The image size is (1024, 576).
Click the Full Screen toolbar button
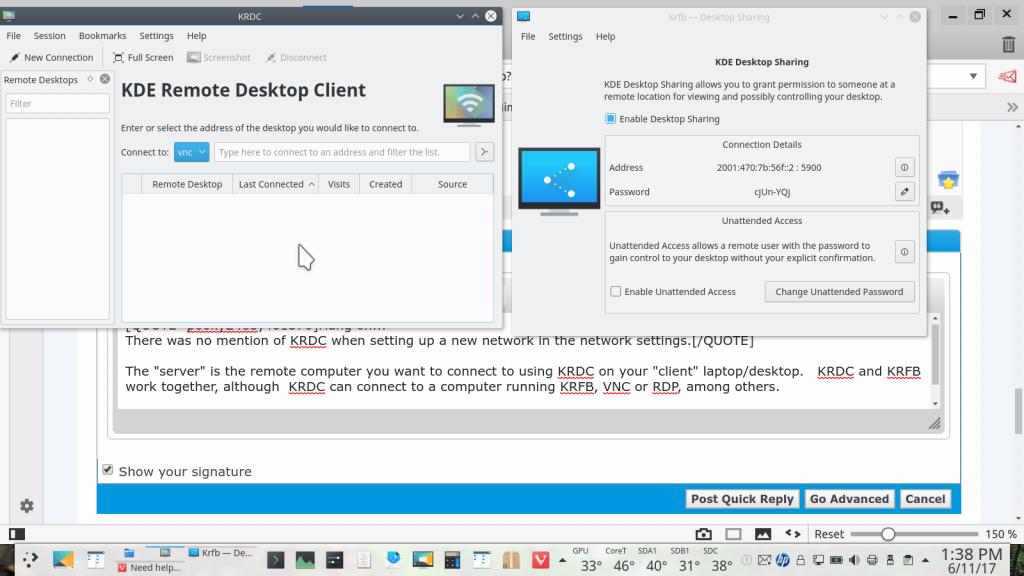pyautogui.click(x=143, y=58)
